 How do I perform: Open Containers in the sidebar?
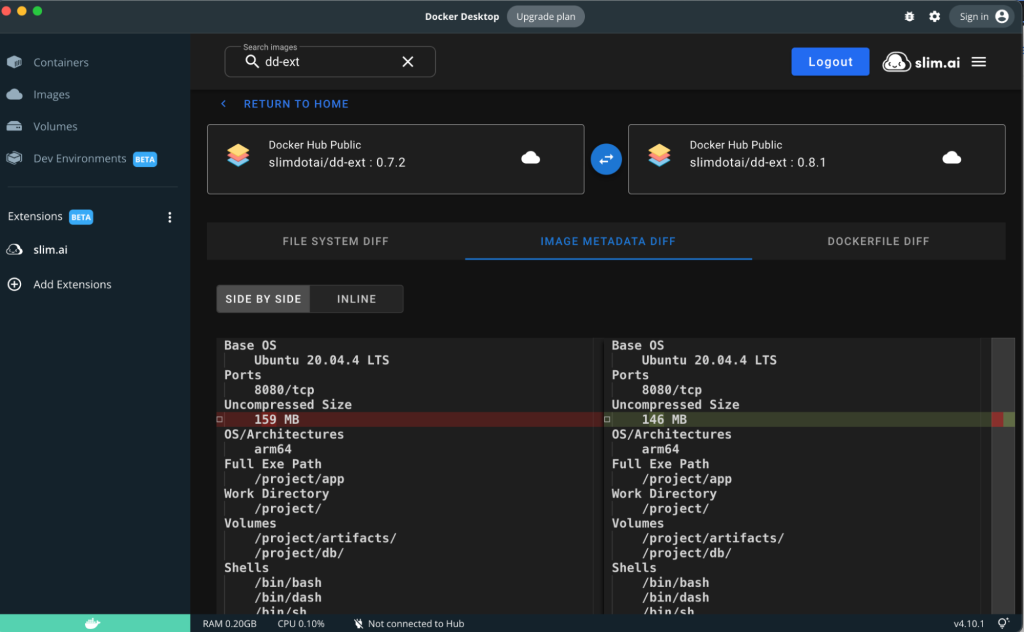tap(61, 62)
